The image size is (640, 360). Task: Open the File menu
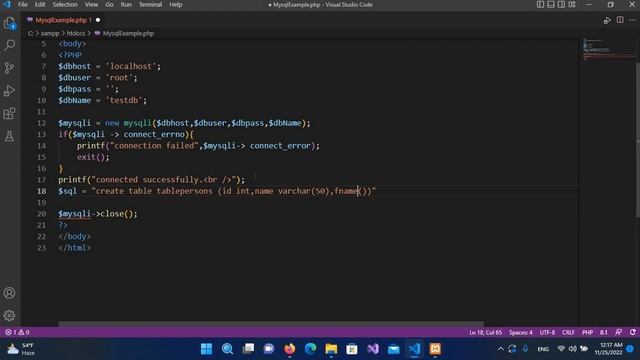(23, 4)
